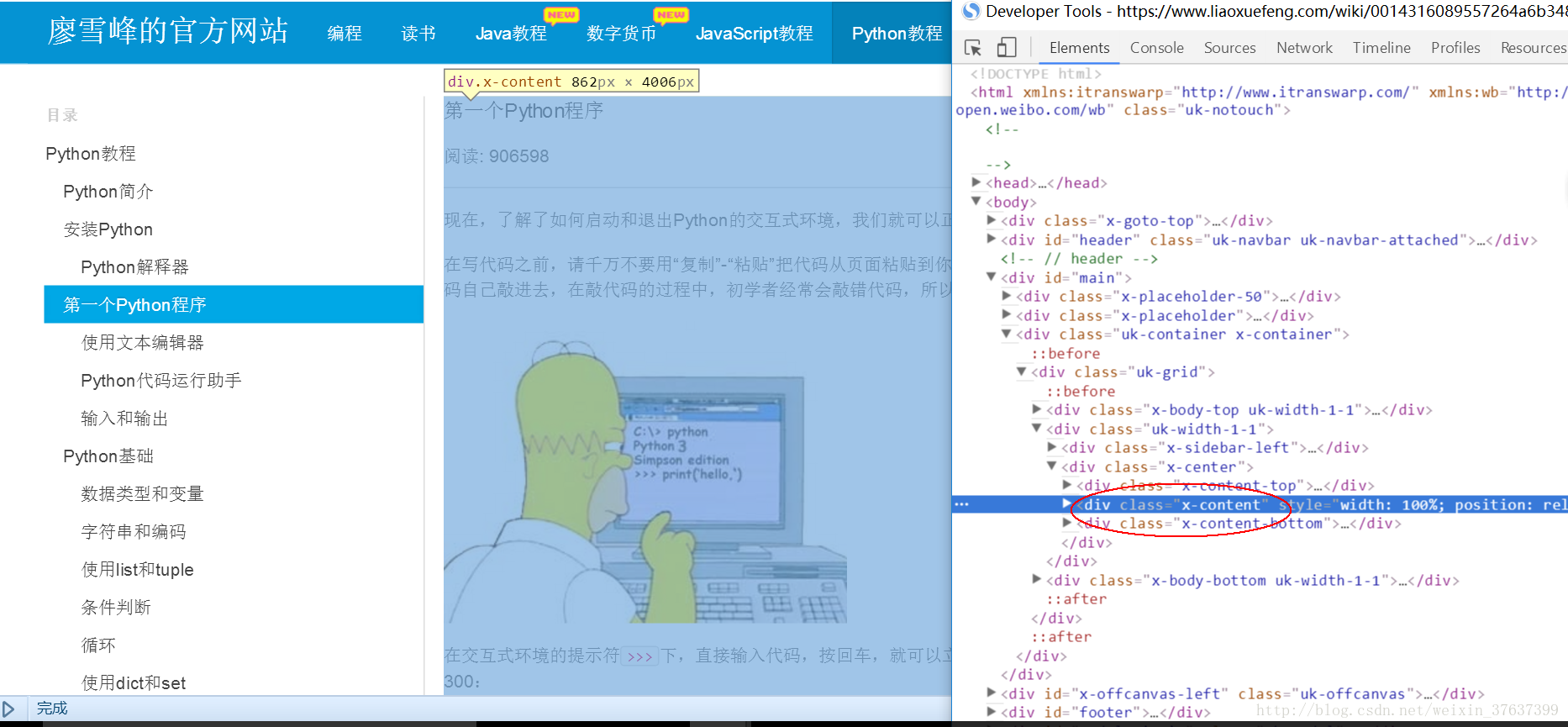Expand the div id="header" node
The height and width of the screenshot is (727, 1568).
(992, 240)
